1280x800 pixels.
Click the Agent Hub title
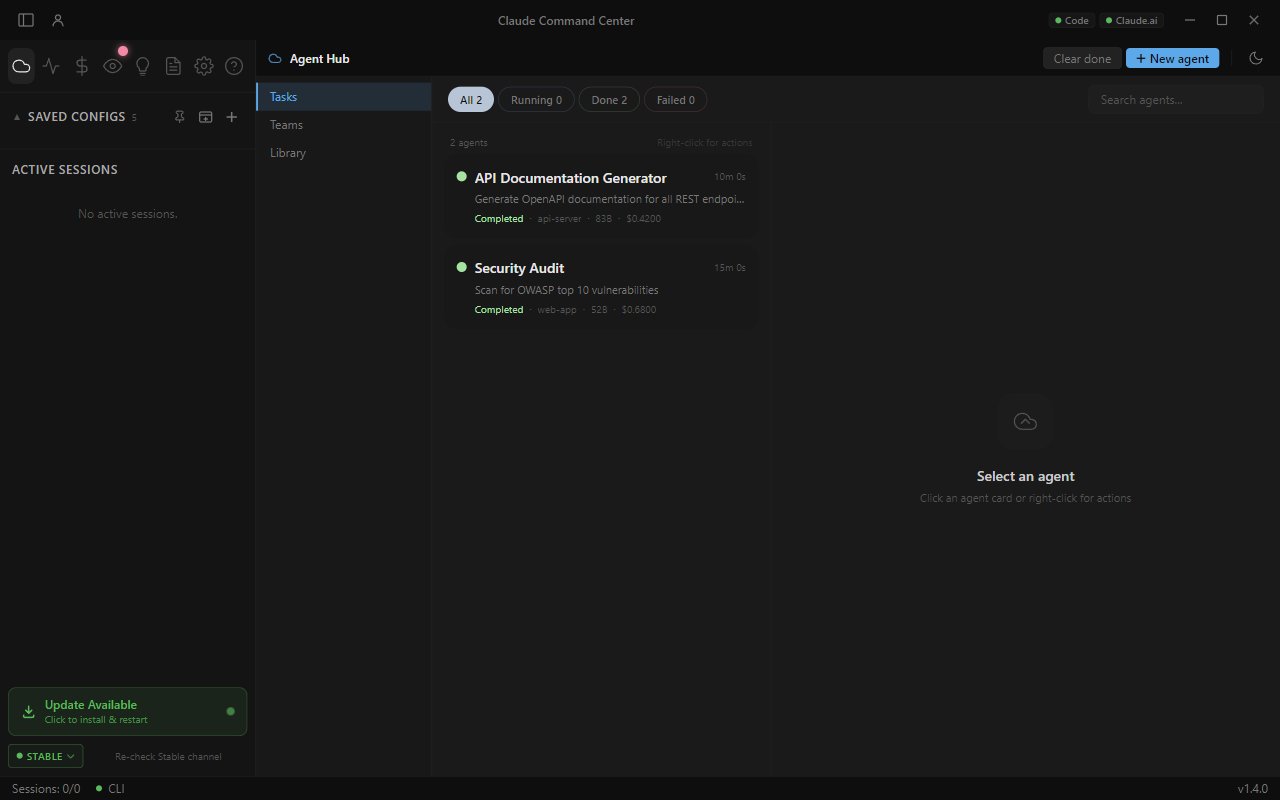click(319, 59)
